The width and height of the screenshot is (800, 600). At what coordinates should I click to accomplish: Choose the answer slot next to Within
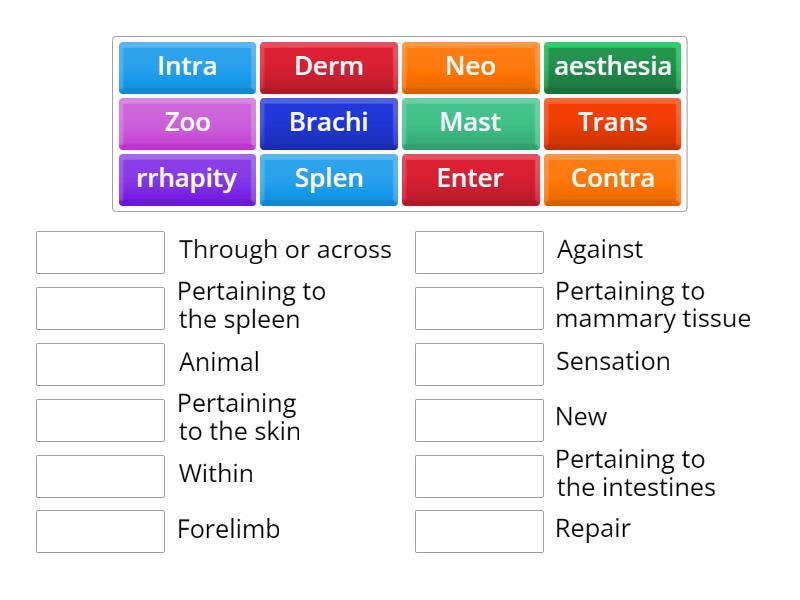[x=100, y=475]
